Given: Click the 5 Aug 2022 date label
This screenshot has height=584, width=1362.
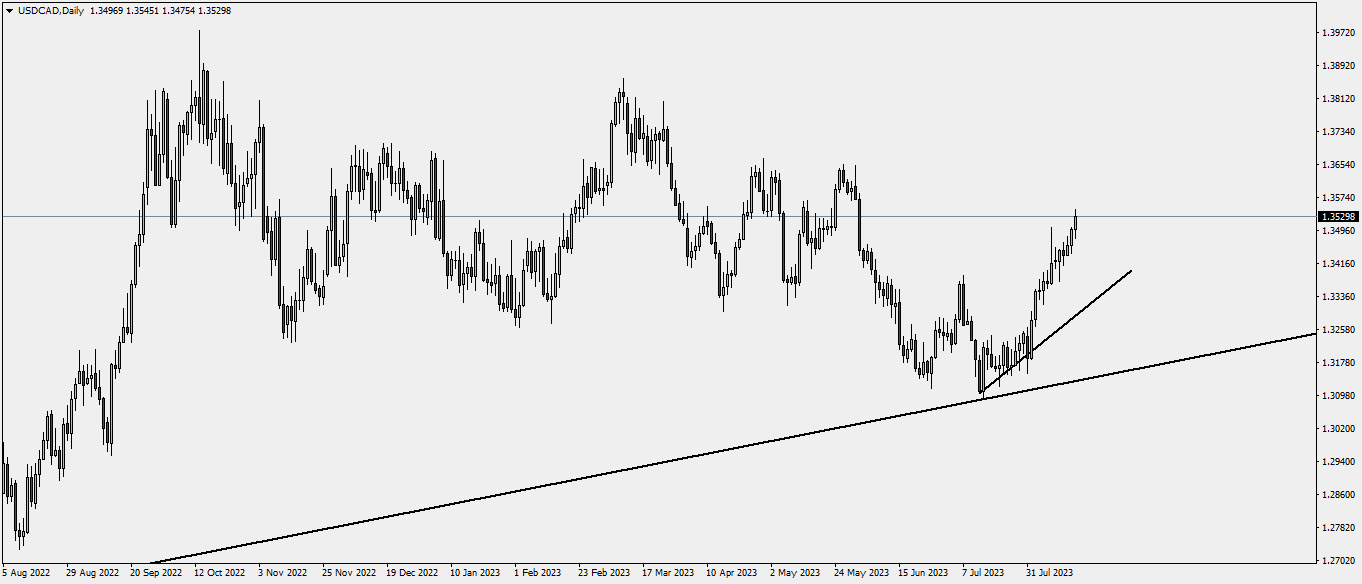Looking at the screenshot, I should [x=26, y=574].
